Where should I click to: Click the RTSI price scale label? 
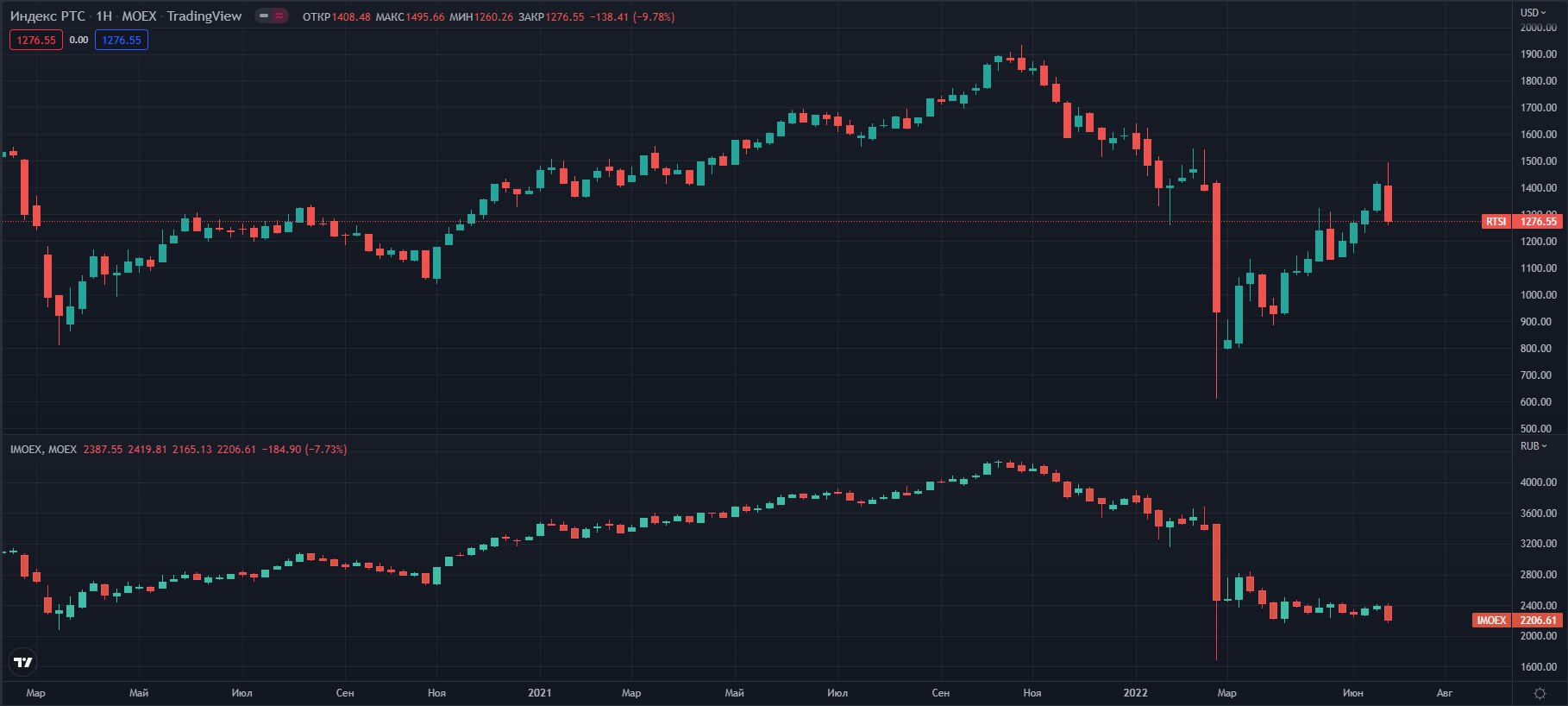pos(1496,222)
